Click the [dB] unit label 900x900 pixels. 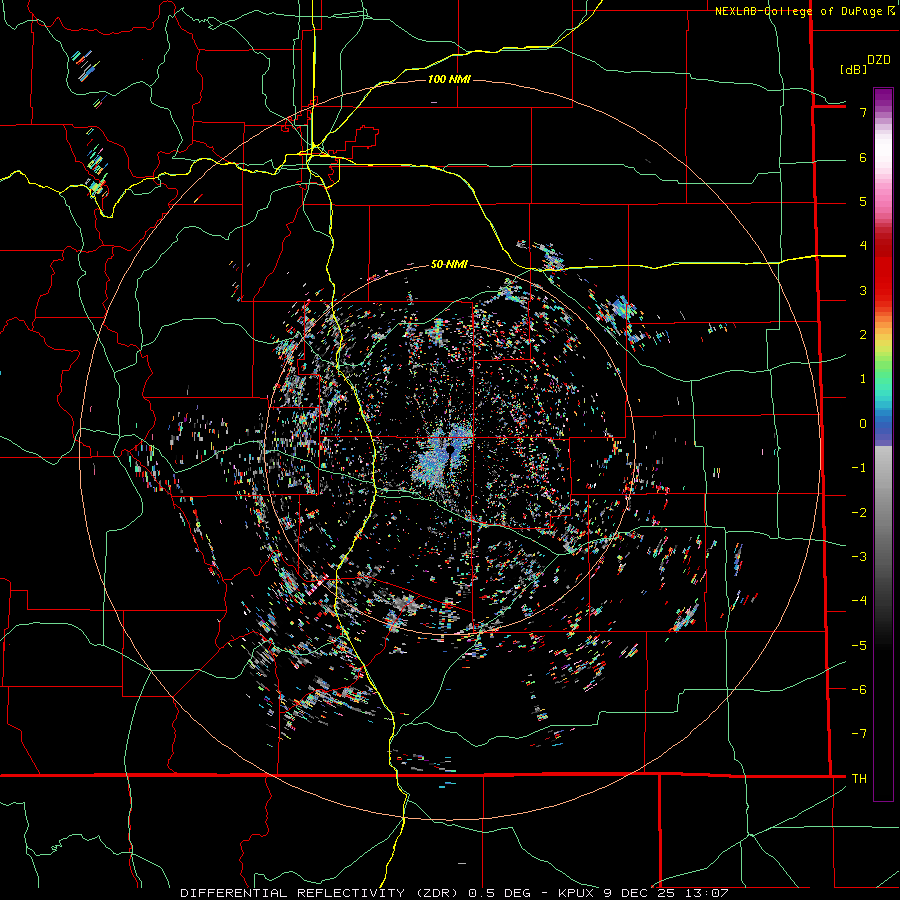(854, 69)
